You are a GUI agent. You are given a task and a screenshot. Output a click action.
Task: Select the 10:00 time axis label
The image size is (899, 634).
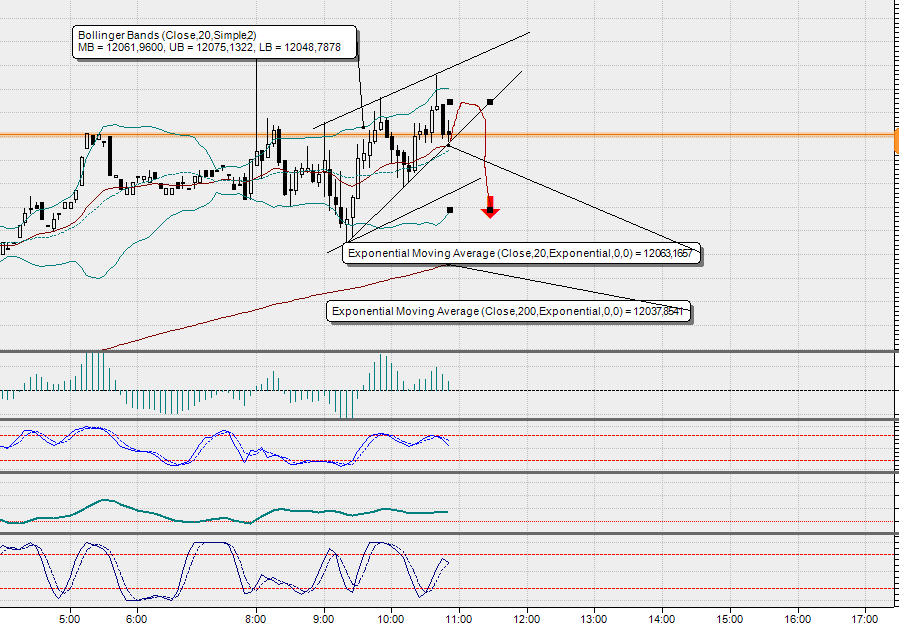[x=390, y=620]
